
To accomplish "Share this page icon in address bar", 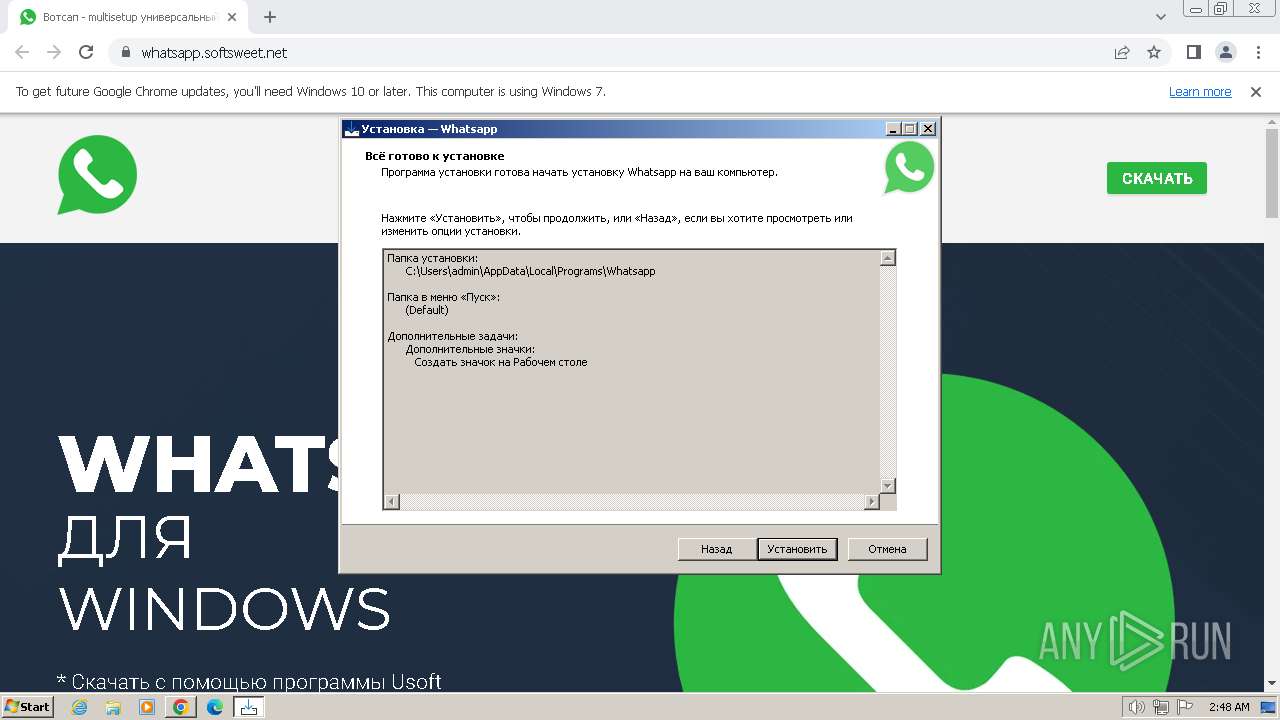I will [x=1122, y=52].
